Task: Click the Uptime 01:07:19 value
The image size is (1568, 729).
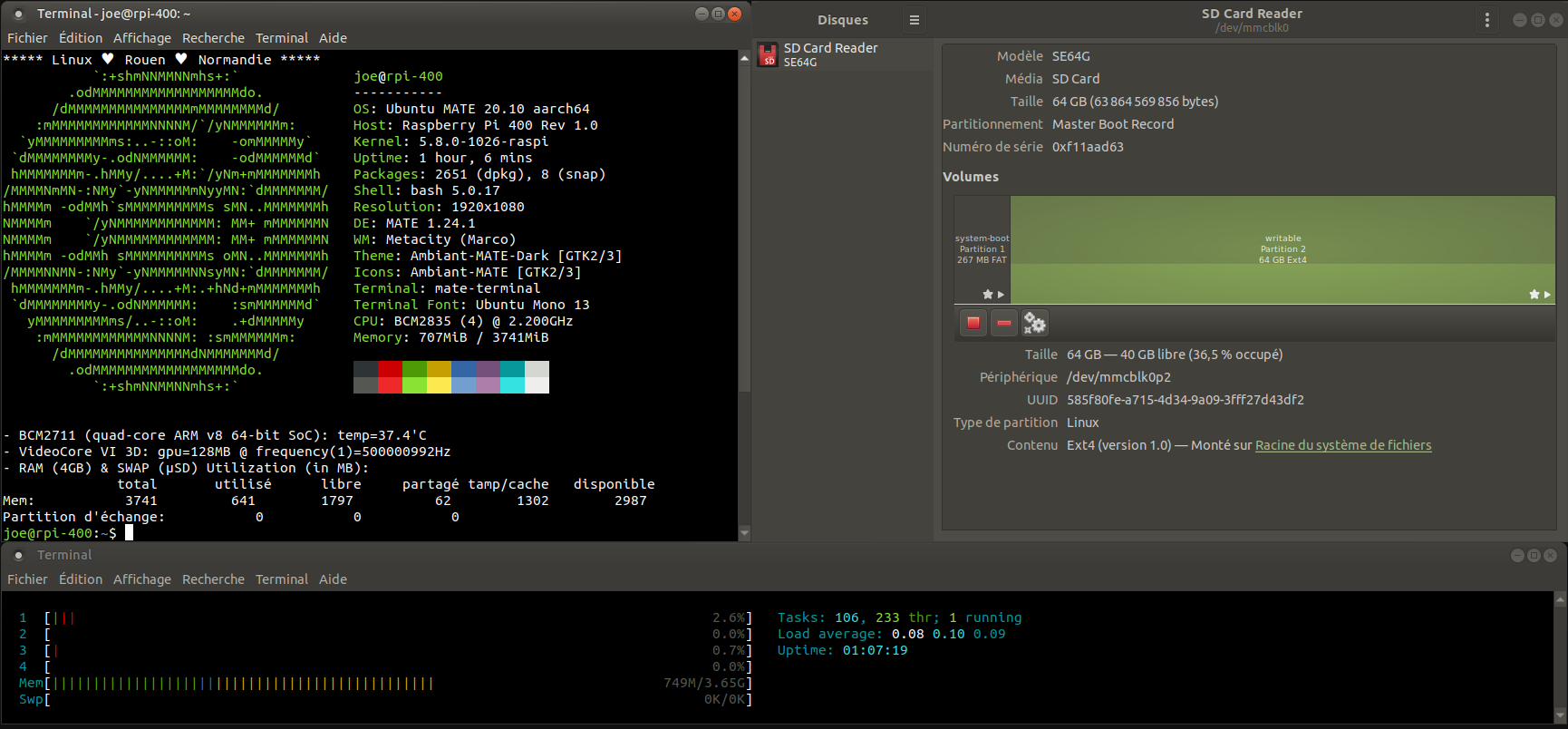Action: tap(875, 650)
